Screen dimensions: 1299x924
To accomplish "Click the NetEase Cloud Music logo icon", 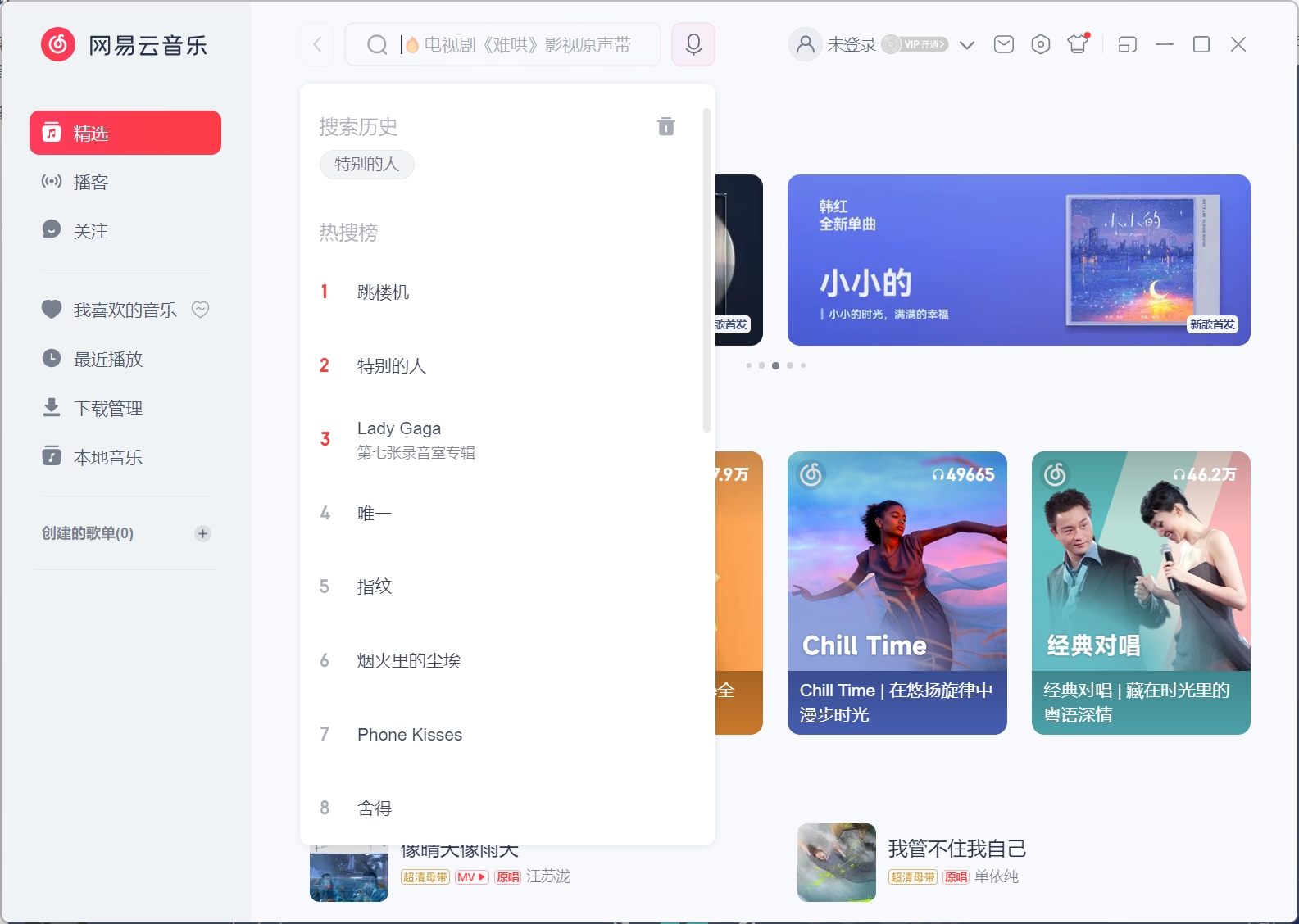I will [x=58, y=44].
